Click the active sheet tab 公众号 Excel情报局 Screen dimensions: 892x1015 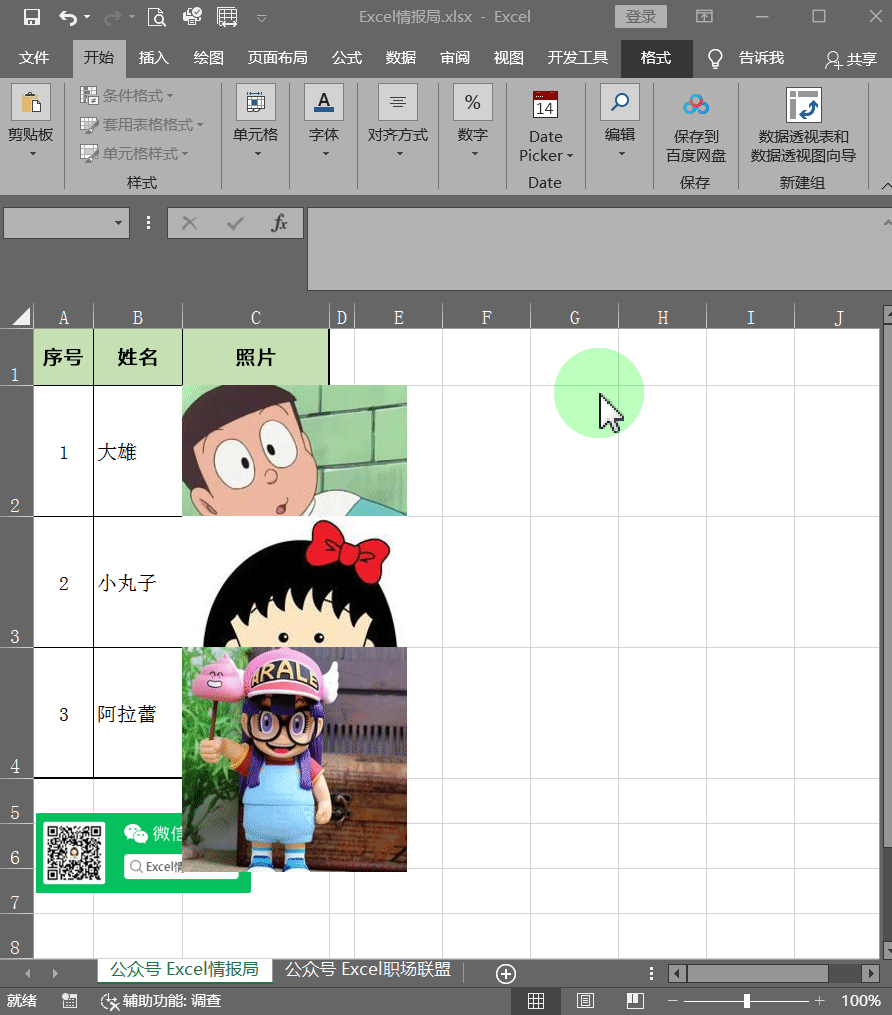click(184, 969)
